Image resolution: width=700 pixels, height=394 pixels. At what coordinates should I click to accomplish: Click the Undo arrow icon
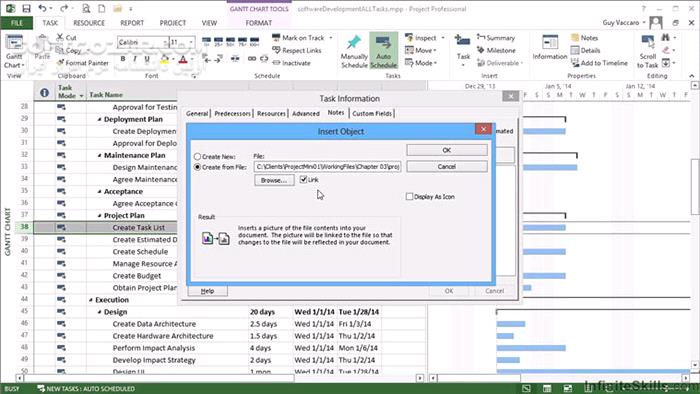[x=42, y=8]
